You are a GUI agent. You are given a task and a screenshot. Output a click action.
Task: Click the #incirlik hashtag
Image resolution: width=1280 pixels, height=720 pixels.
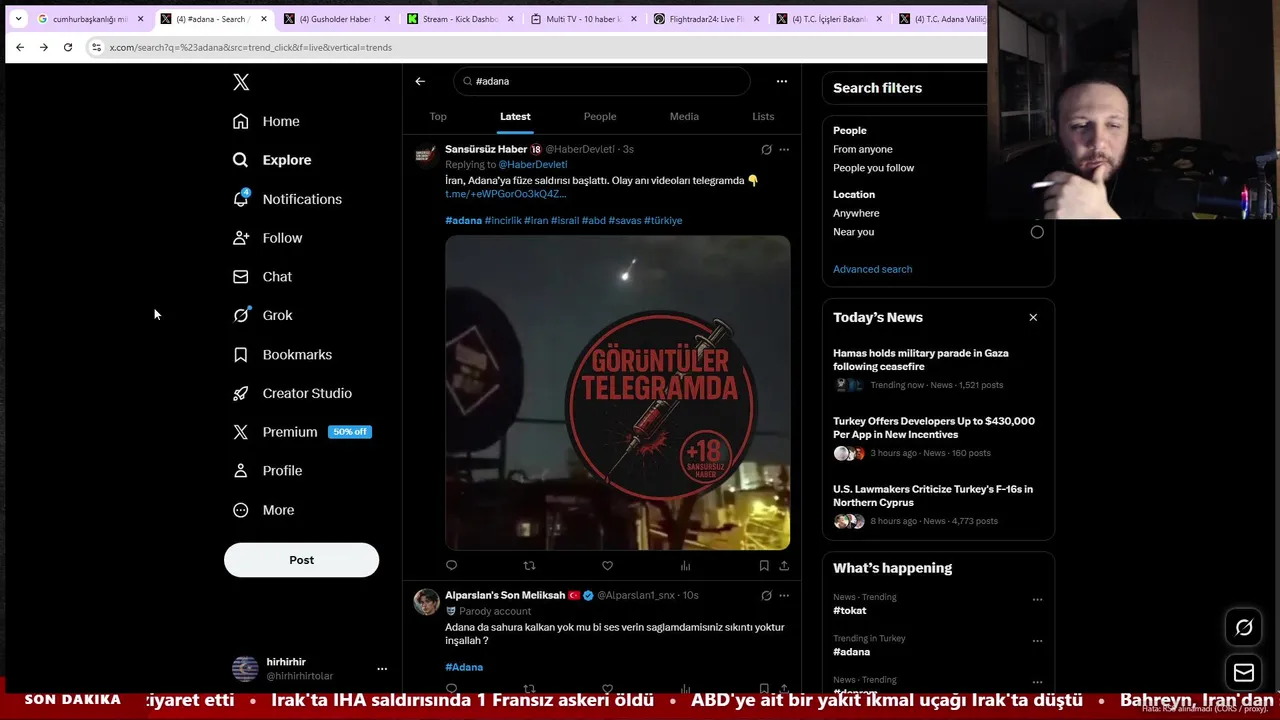pos(503,220)
